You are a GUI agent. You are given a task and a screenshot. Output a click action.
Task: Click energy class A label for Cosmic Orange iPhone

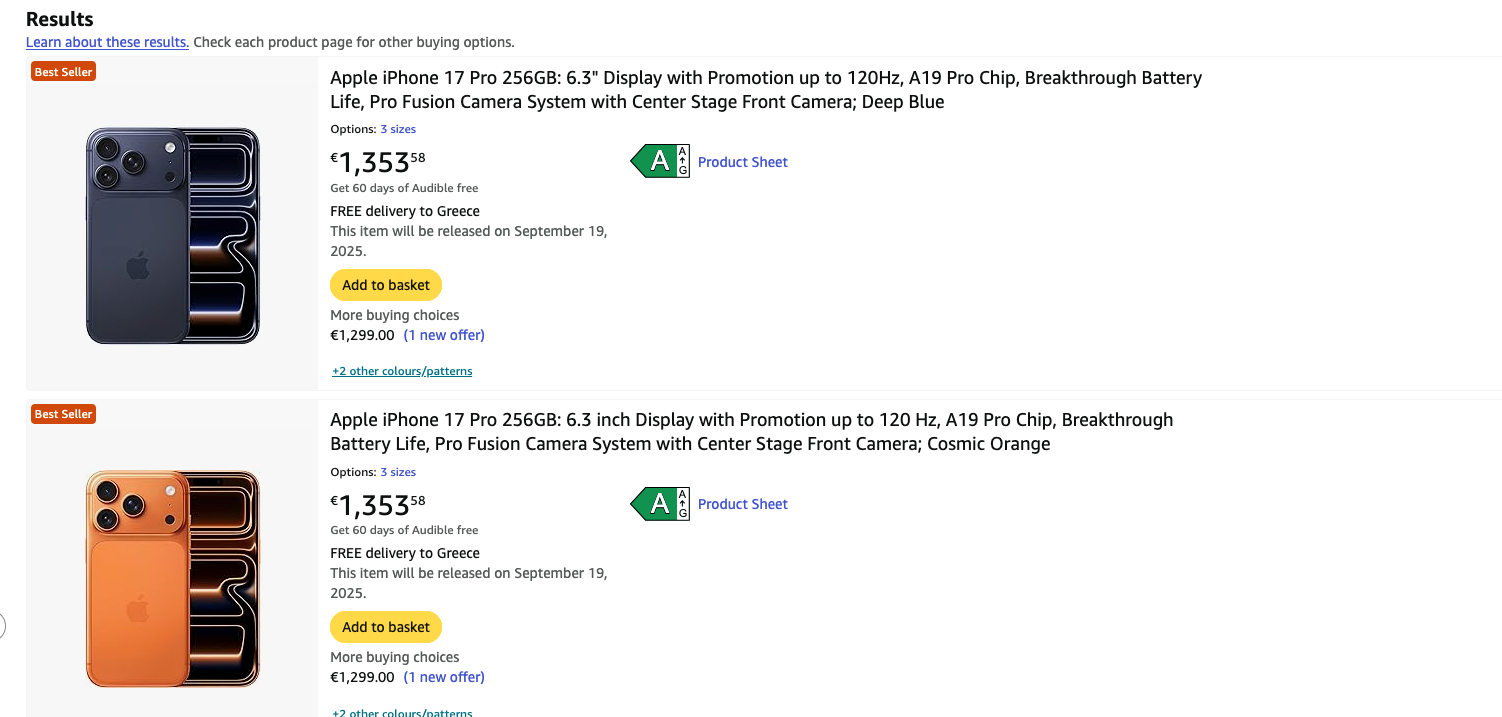(x=660, y=504)
